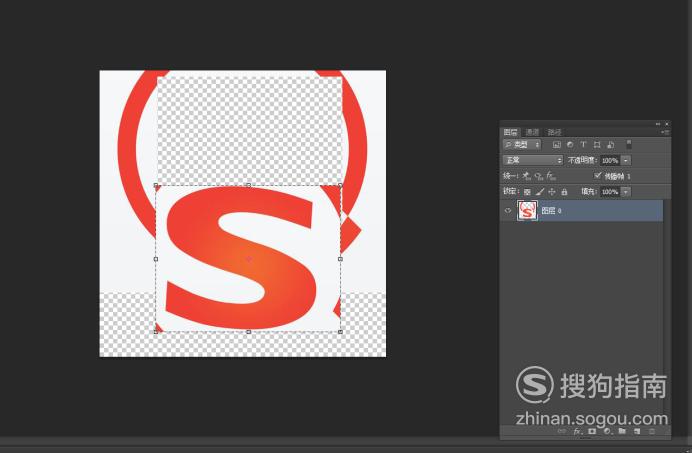The width and height of the screenshot is (692, 453).
Task: Toggle the propagate frame 1 (传播帧) checkbox
Action: [x=598, y=175]
